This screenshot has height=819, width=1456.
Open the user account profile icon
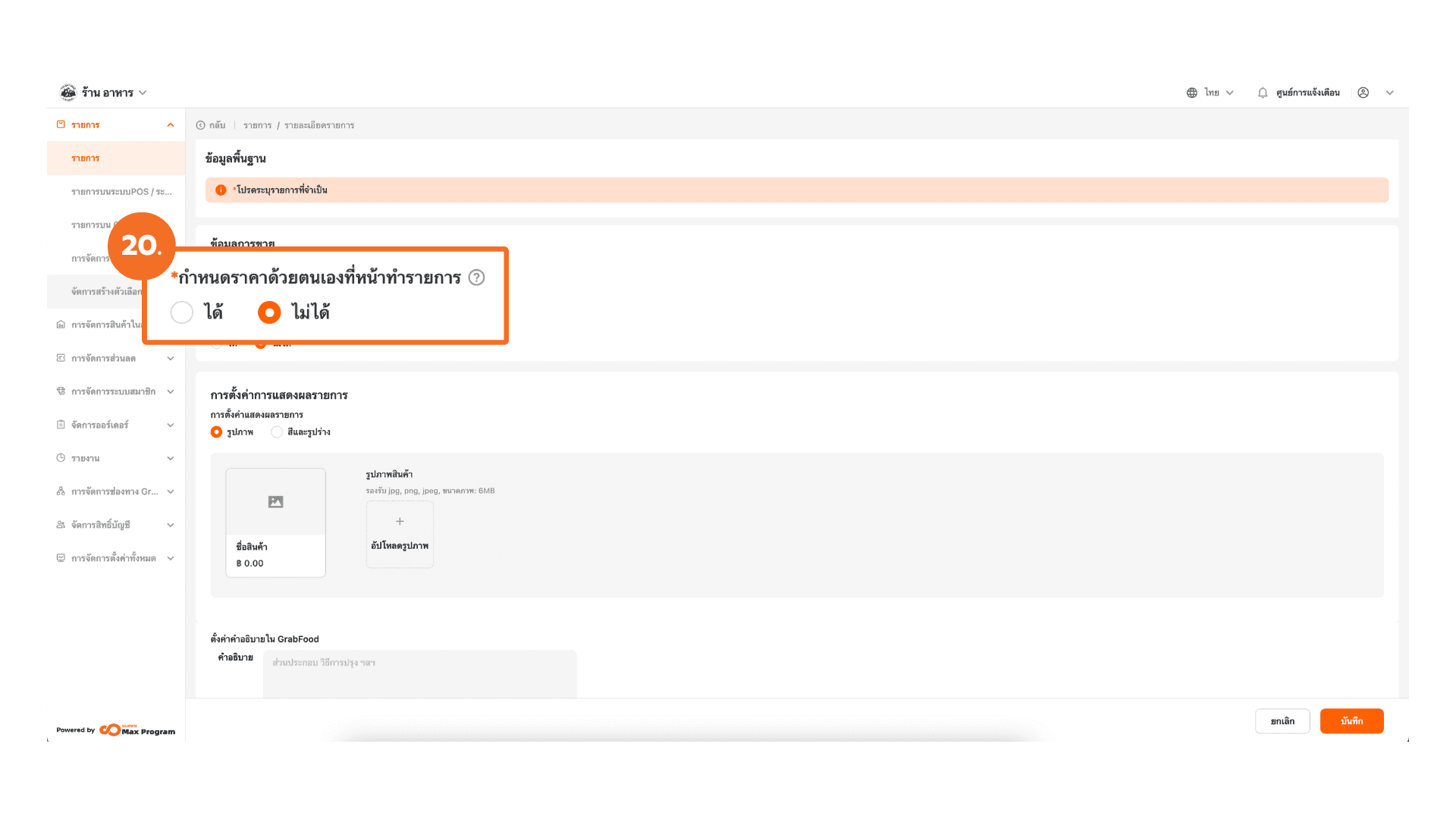point(1363,93)
